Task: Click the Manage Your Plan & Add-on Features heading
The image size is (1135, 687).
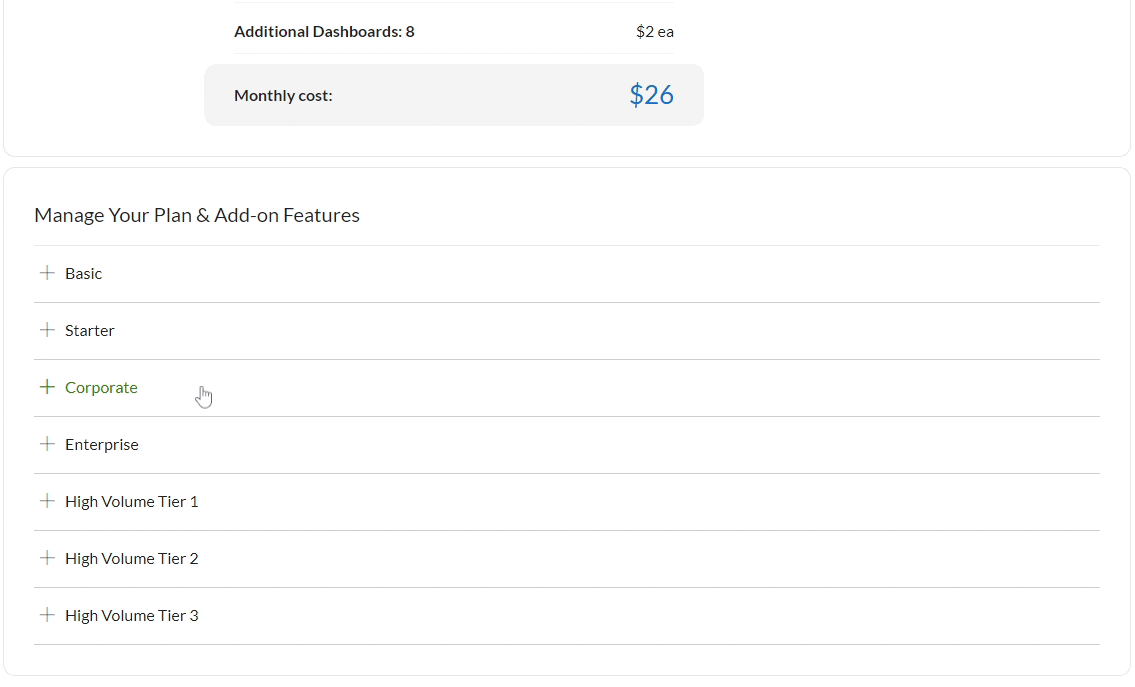Action: tap(197, 215)
